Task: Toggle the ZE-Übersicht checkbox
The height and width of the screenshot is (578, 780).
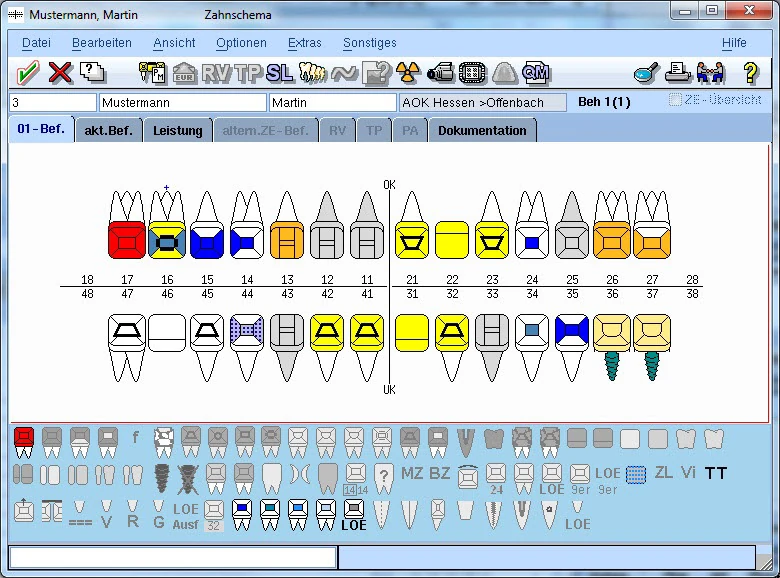Action: (x=675, y=99)
